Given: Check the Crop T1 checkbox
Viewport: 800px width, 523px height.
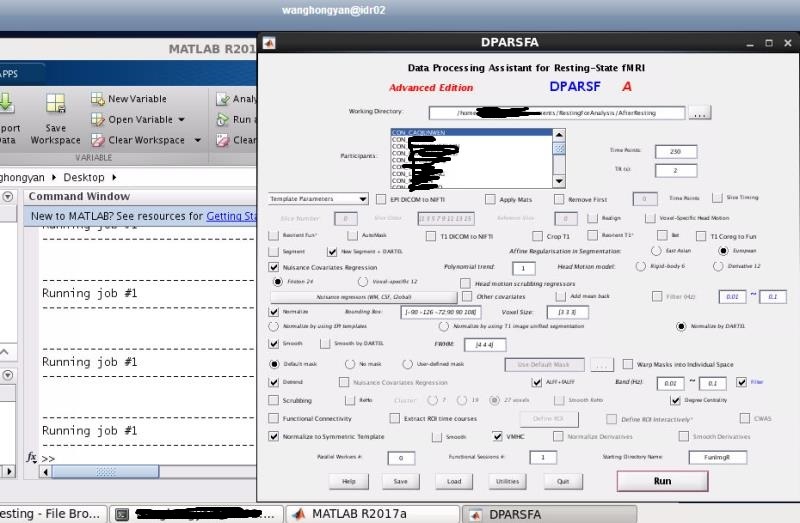Looking at the screenshot, I should 537,236.
